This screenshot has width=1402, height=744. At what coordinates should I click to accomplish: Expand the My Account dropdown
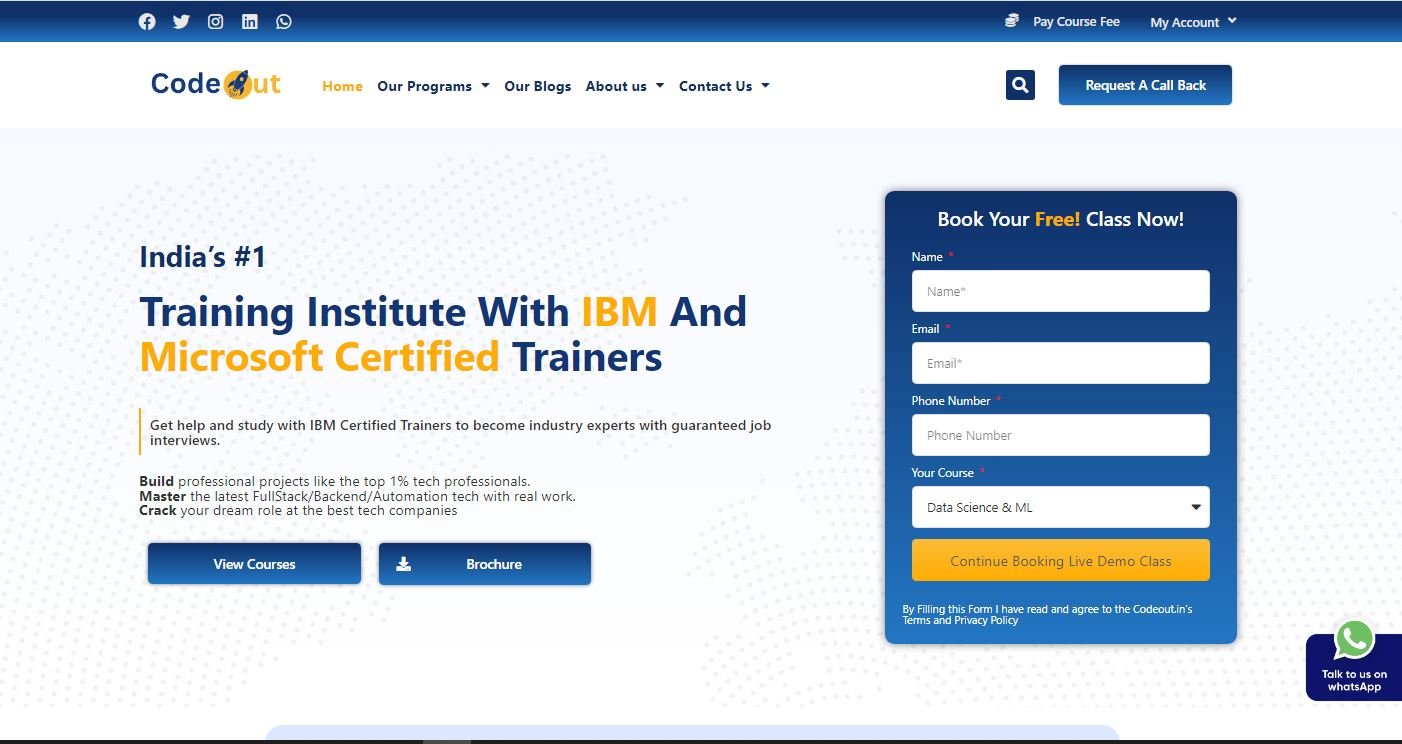tap(1193, 22)
